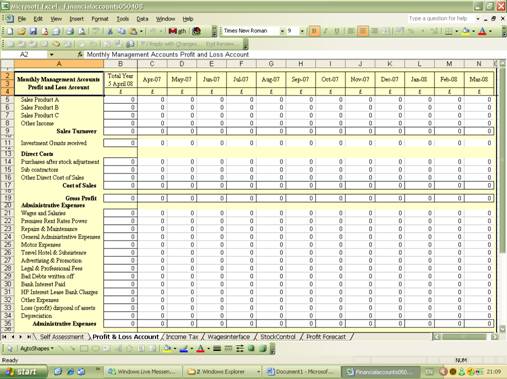Switch to the Income Tax sheet tab
The height and width of the screenshot is (379, 507).
182,337
